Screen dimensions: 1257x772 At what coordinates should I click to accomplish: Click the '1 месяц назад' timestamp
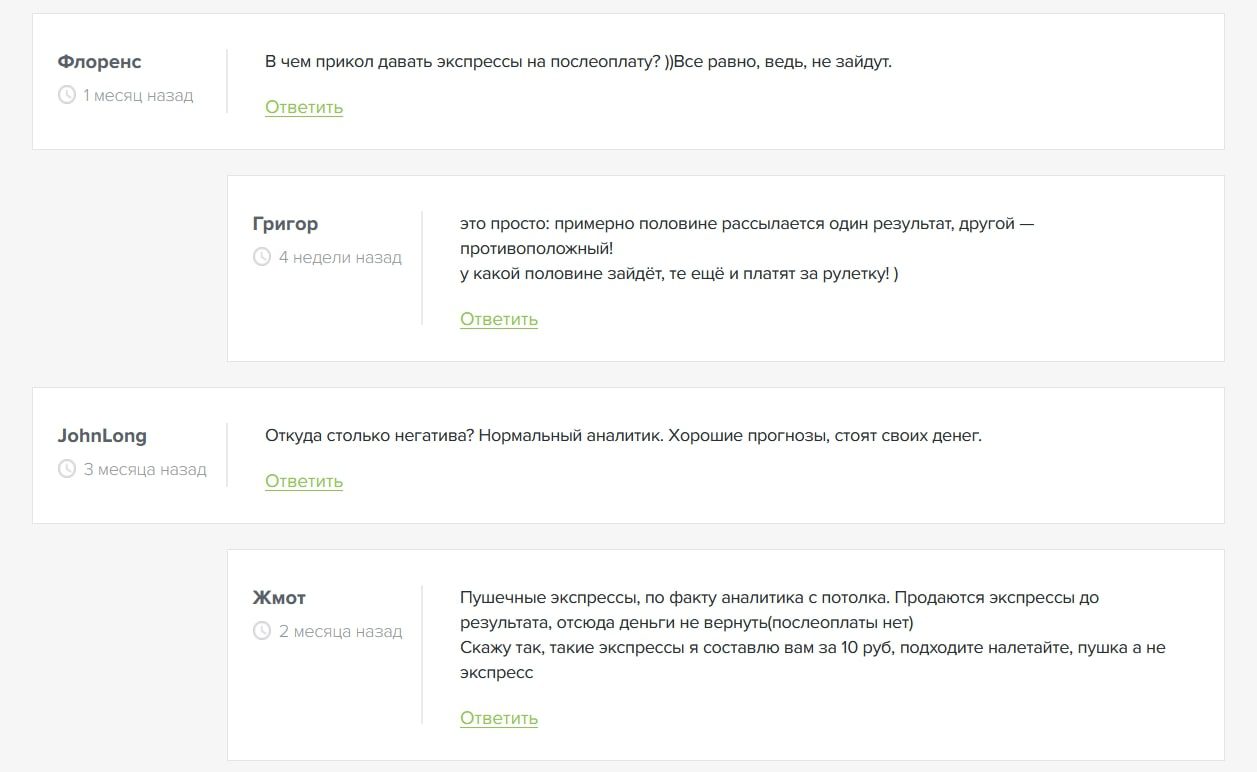[138, 96]
